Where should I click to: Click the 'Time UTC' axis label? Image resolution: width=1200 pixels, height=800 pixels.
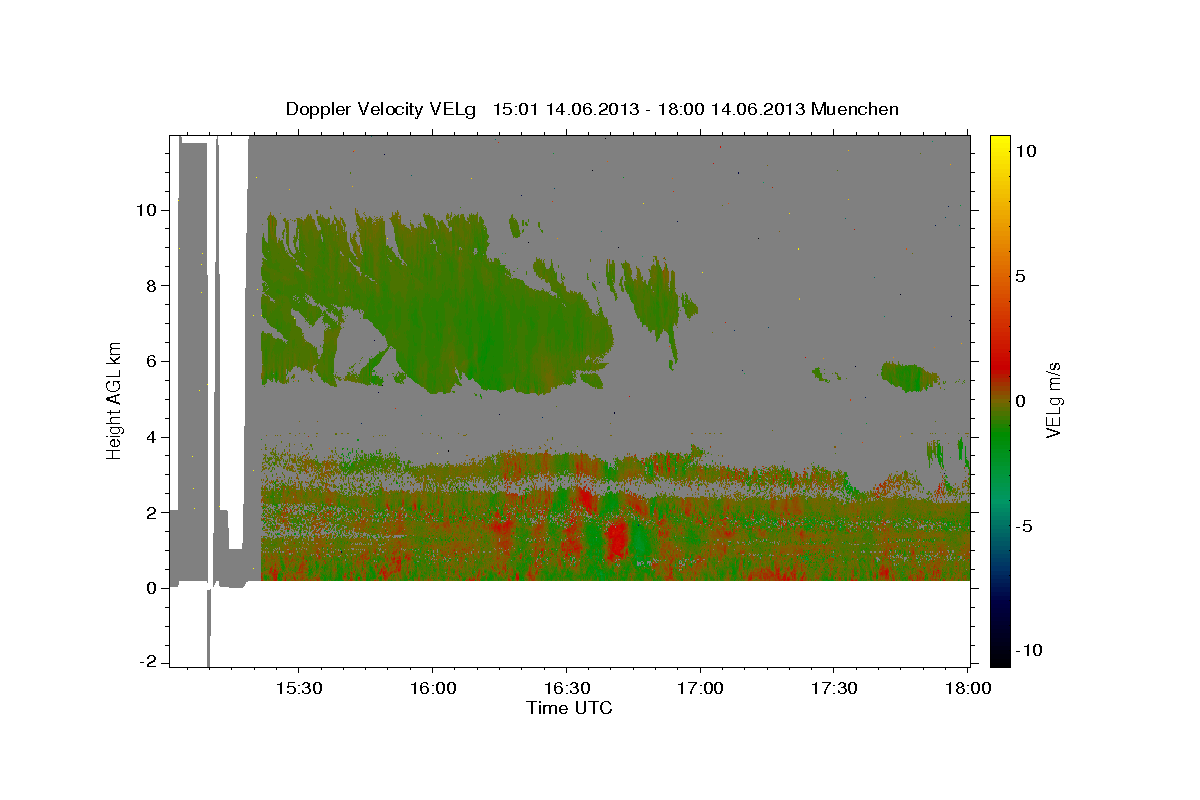point(569,708)
